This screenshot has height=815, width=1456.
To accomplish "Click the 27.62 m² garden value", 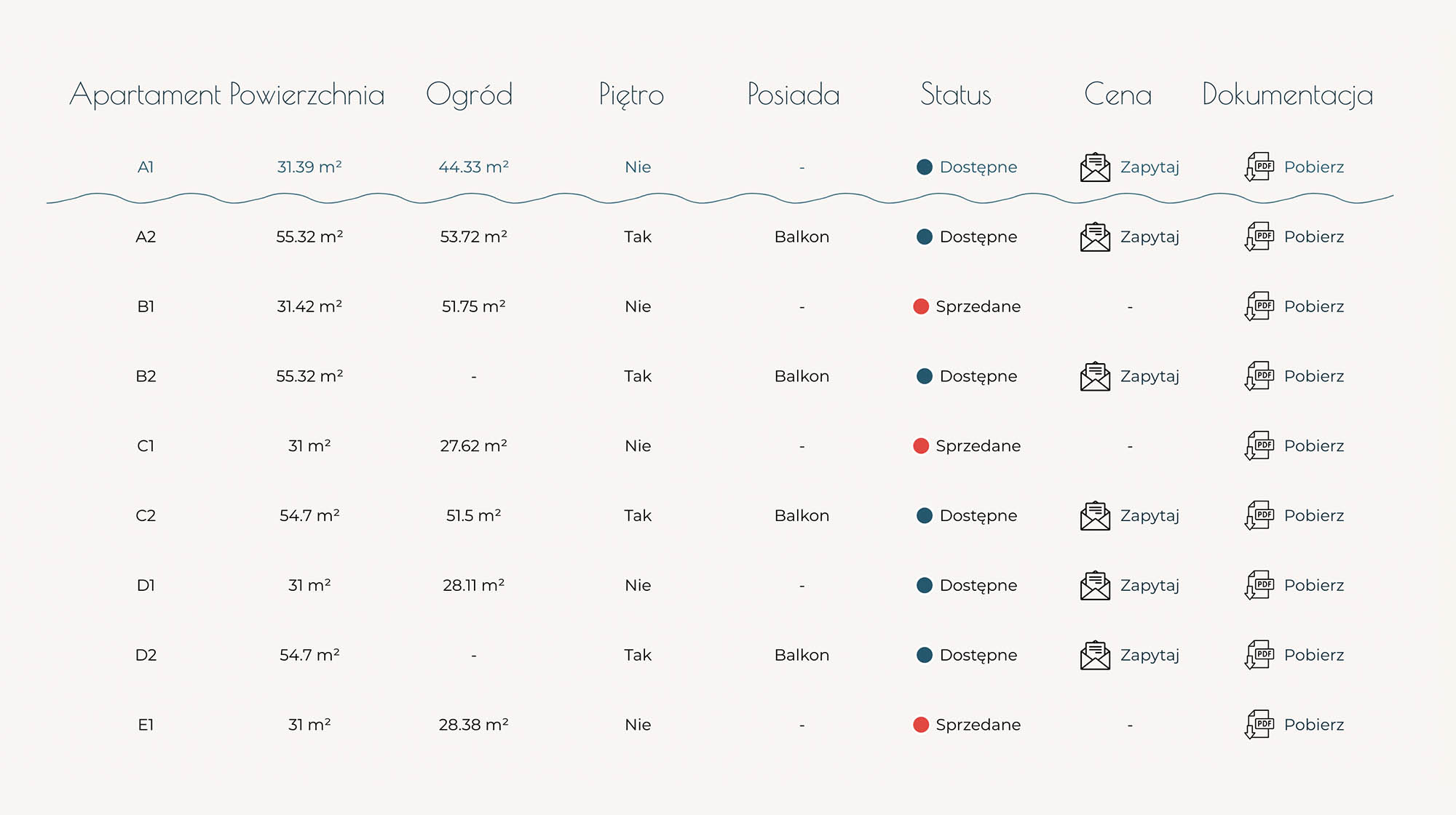I will pos(473,446).
